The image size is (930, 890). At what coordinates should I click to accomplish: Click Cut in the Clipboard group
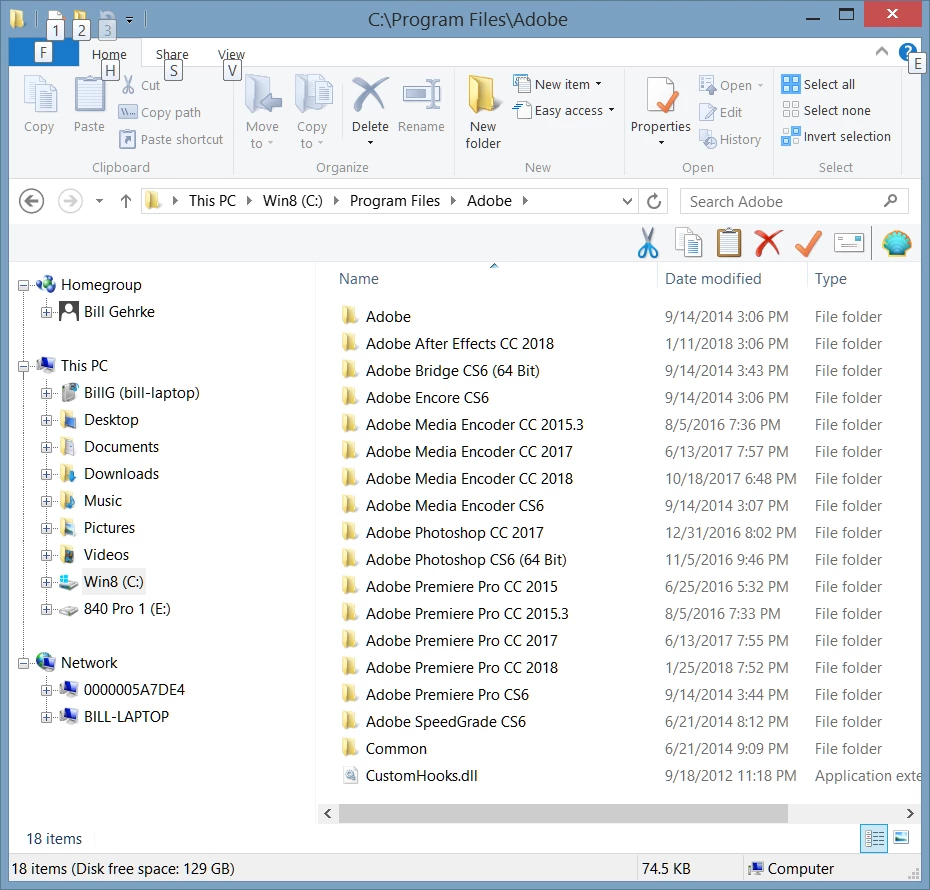pyautogui.click(x=141, y=85)
